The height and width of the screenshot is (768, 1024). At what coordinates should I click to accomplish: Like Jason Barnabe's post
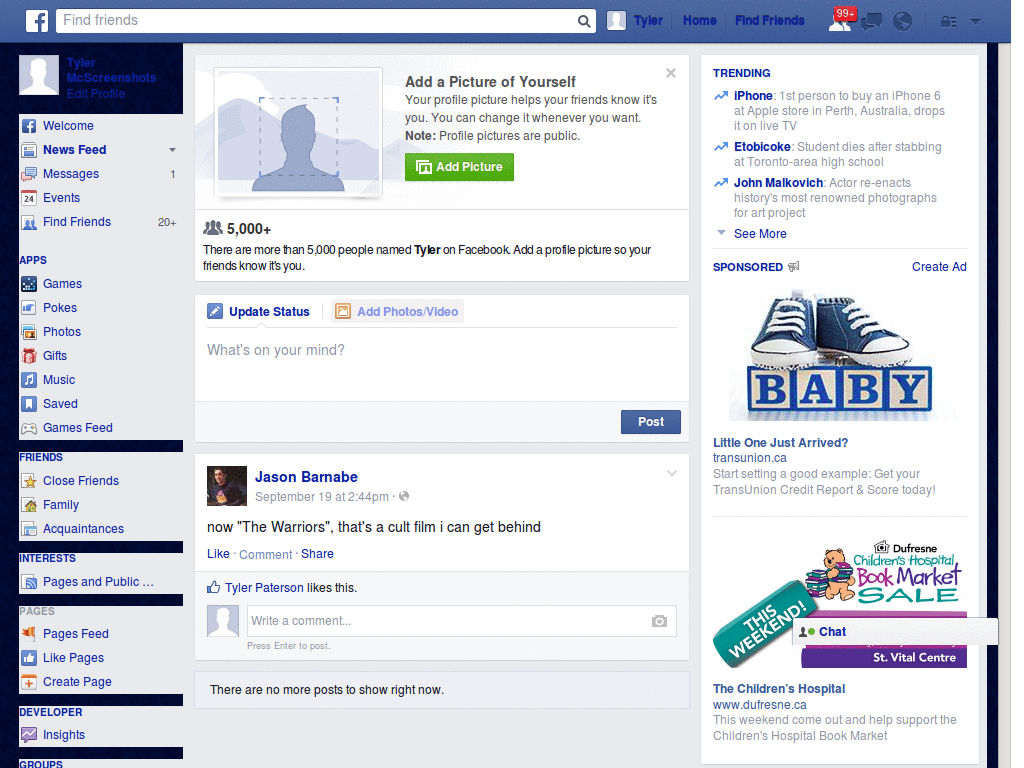coord(218,554)
